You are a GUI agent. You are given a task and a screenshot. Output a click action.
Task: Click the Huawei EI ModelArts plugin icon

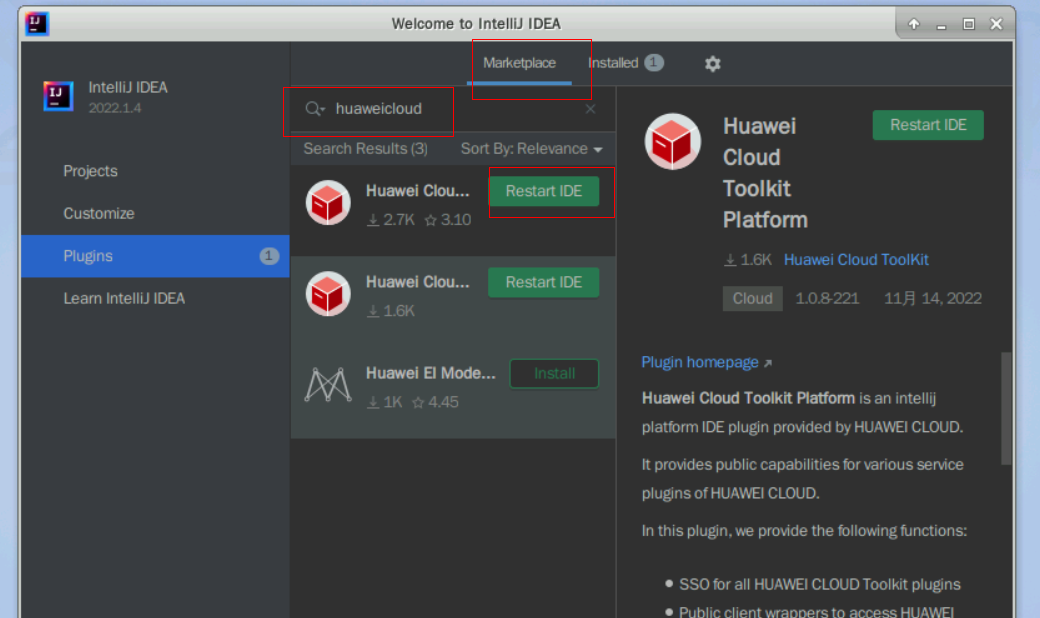click(328, 385)
